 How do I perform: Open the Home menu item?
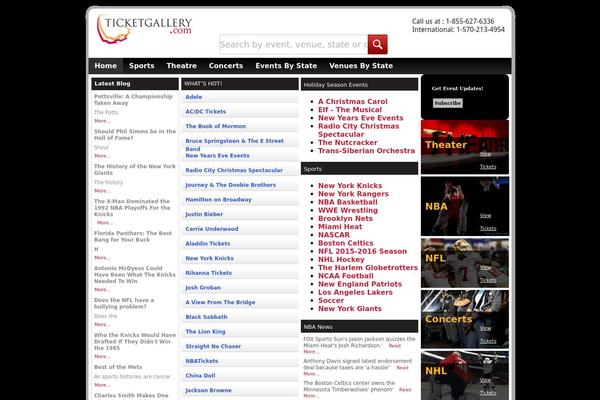tap(106, 66)
